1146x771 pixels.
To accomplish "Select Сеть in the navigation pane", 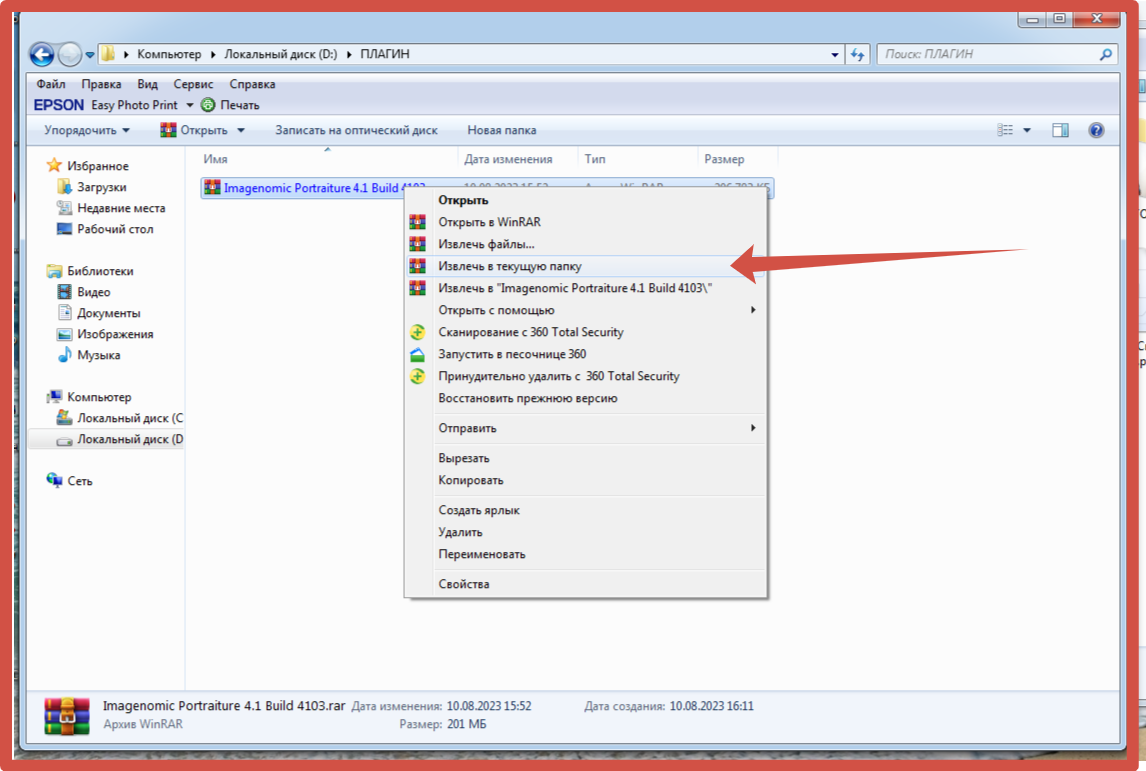I will (69, 481).
